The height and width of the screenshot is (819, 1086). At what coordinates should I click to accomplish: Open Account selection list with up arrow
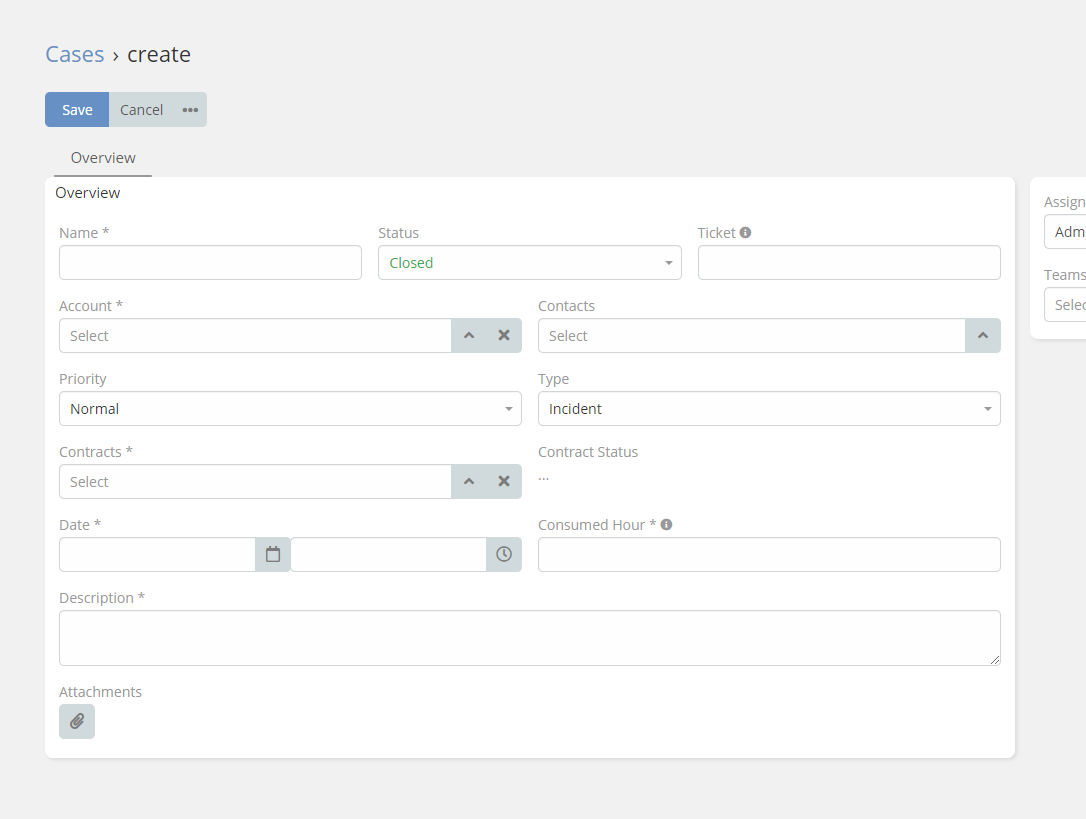pyautogui.click(x=469, y=335)
